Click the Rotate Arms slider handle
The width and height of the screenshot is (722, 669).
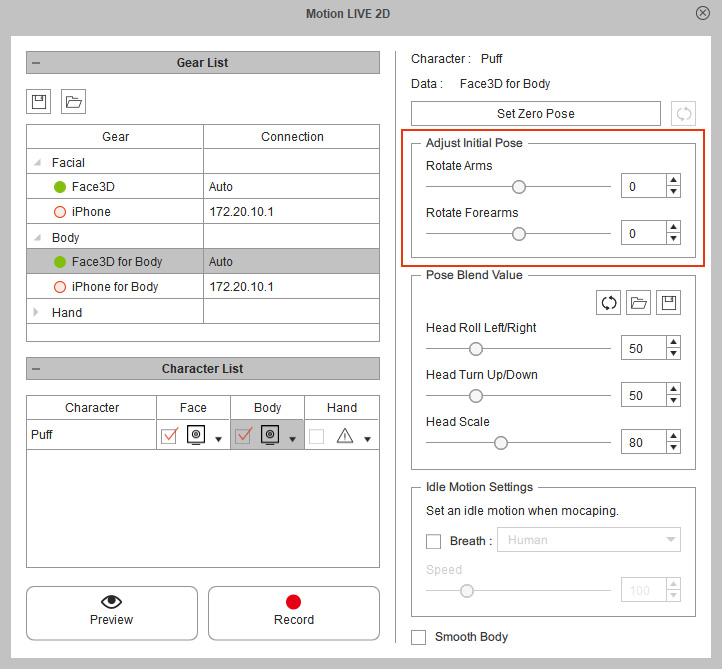[518, 186]
